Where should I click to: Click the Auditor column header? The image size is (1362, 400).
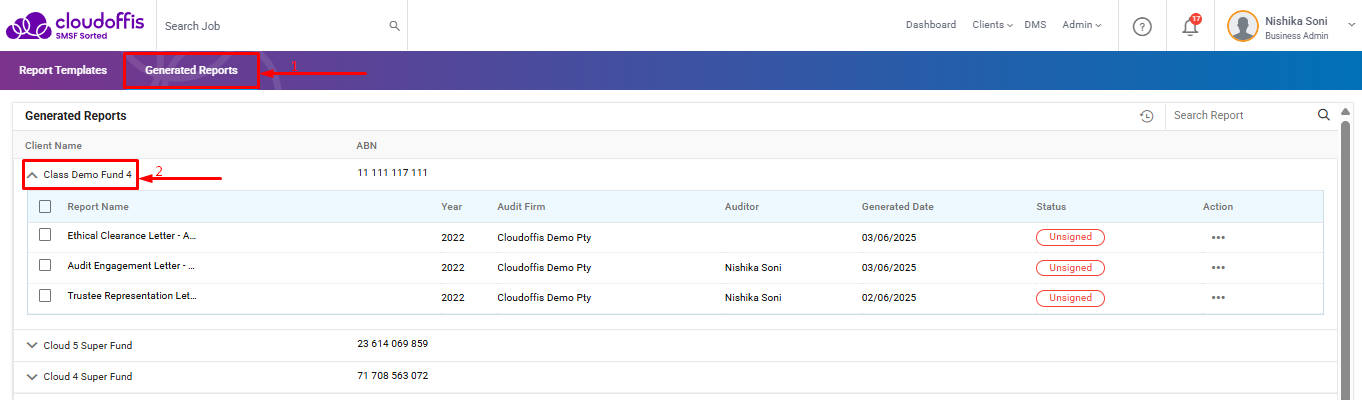coord(742,207)
